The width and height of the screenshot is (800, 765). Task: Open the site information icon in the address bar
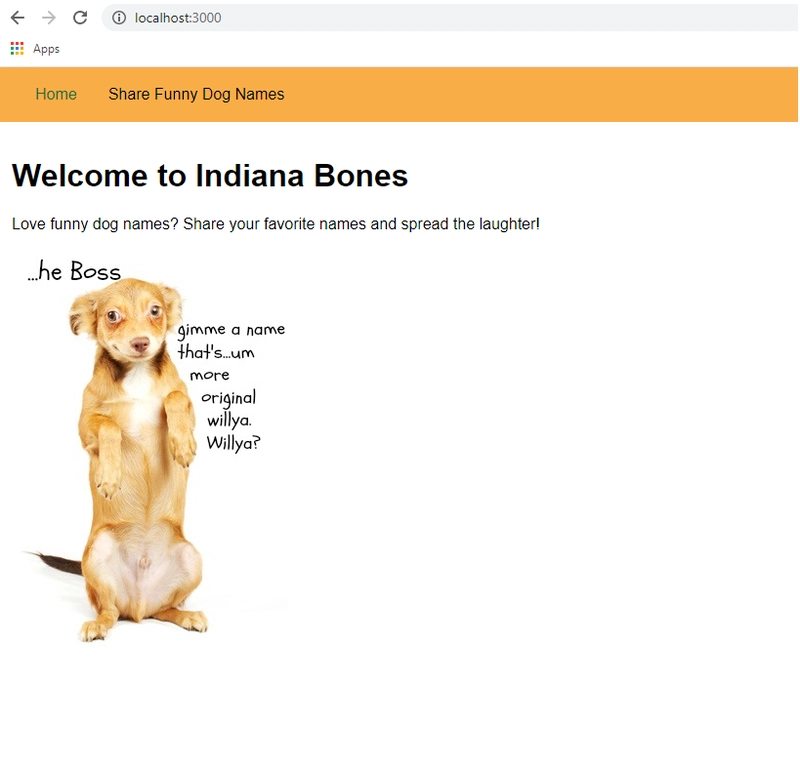119,18
